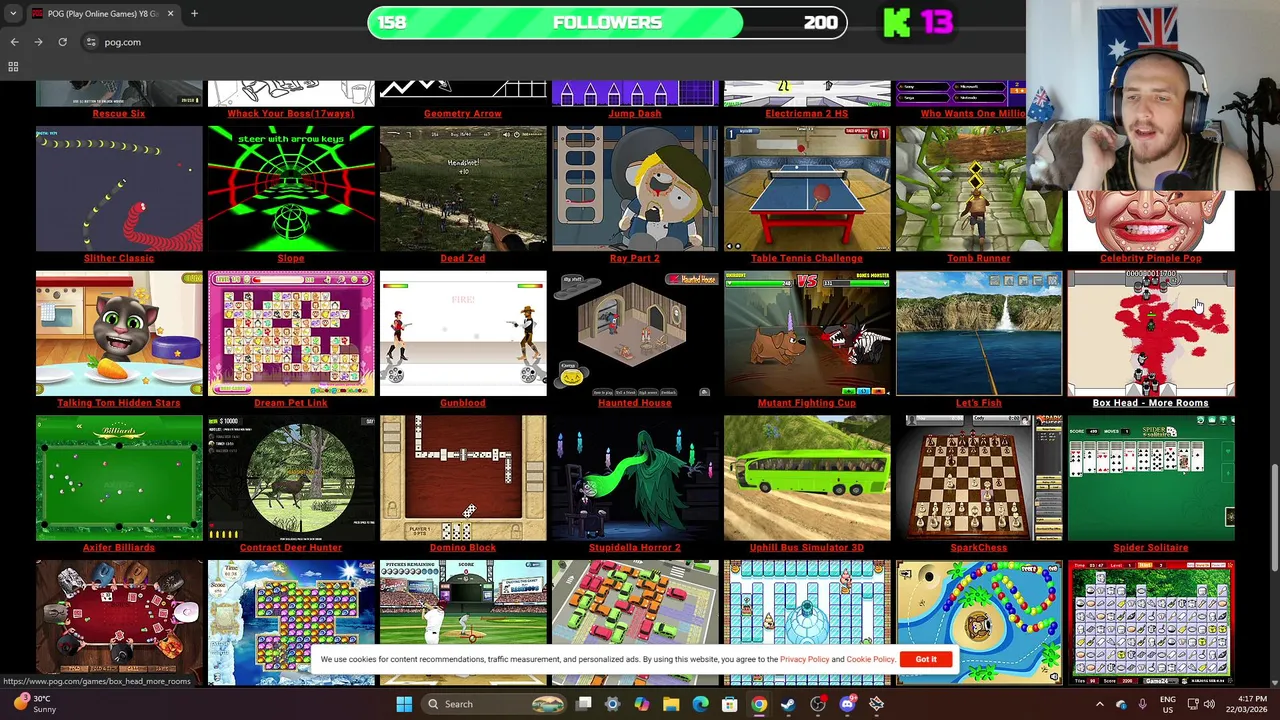1280x720 pixels.
Task: Click the Celebrity Pimple Pop link
Action: (x=1151, y=258)
